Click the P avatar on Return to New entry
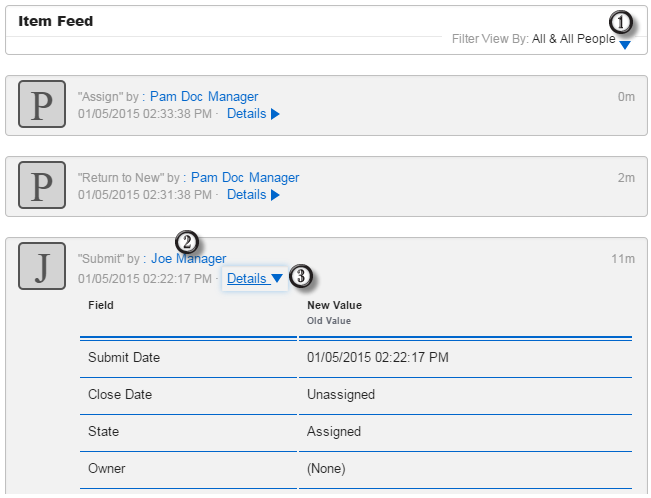Image resolution: width=651 pixels, height=498 pixels. point(42,186)
